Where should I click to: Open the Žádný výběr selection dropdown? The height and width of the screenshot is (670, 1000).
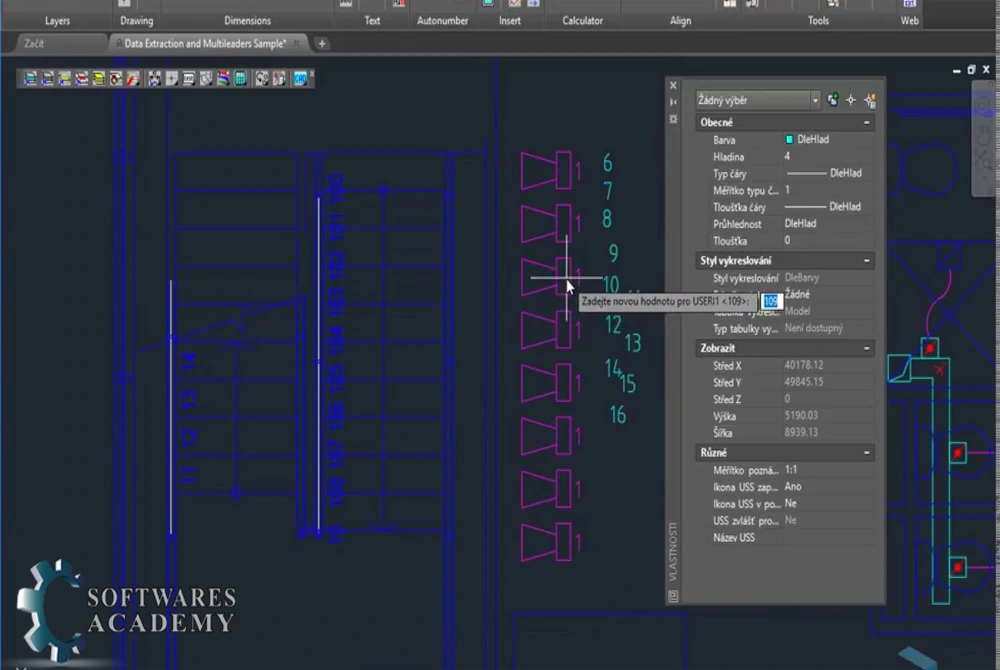click(x=758, y=100)
